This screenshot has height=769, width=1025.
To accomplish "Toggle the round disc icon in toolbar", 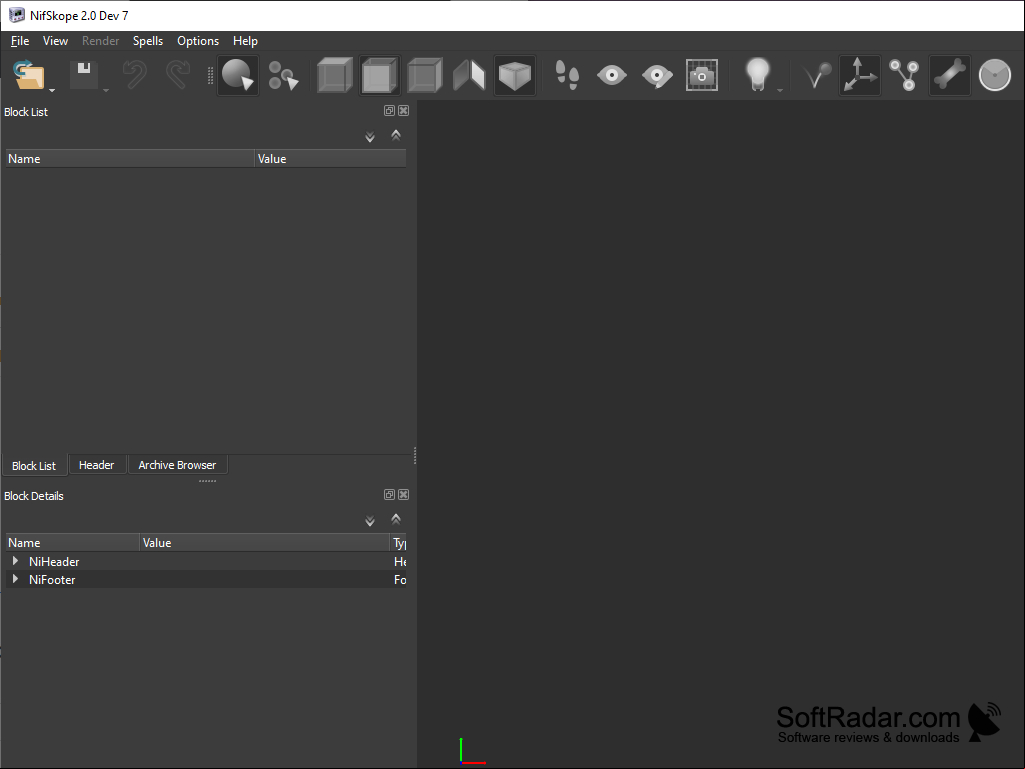I will (995, 75).
